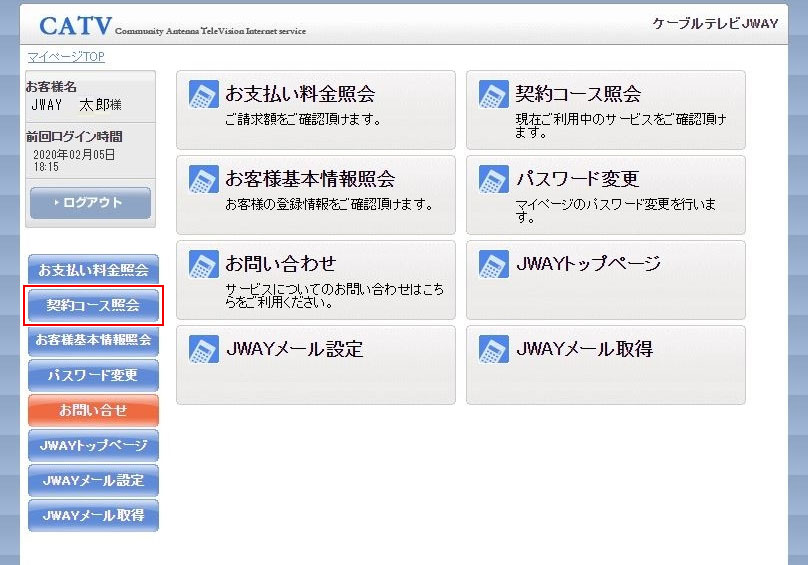This screenshot has height=565, width=808.
Task: Open the お問い合わせ card title
Action: pyautogui.click(x=280, y=263)
